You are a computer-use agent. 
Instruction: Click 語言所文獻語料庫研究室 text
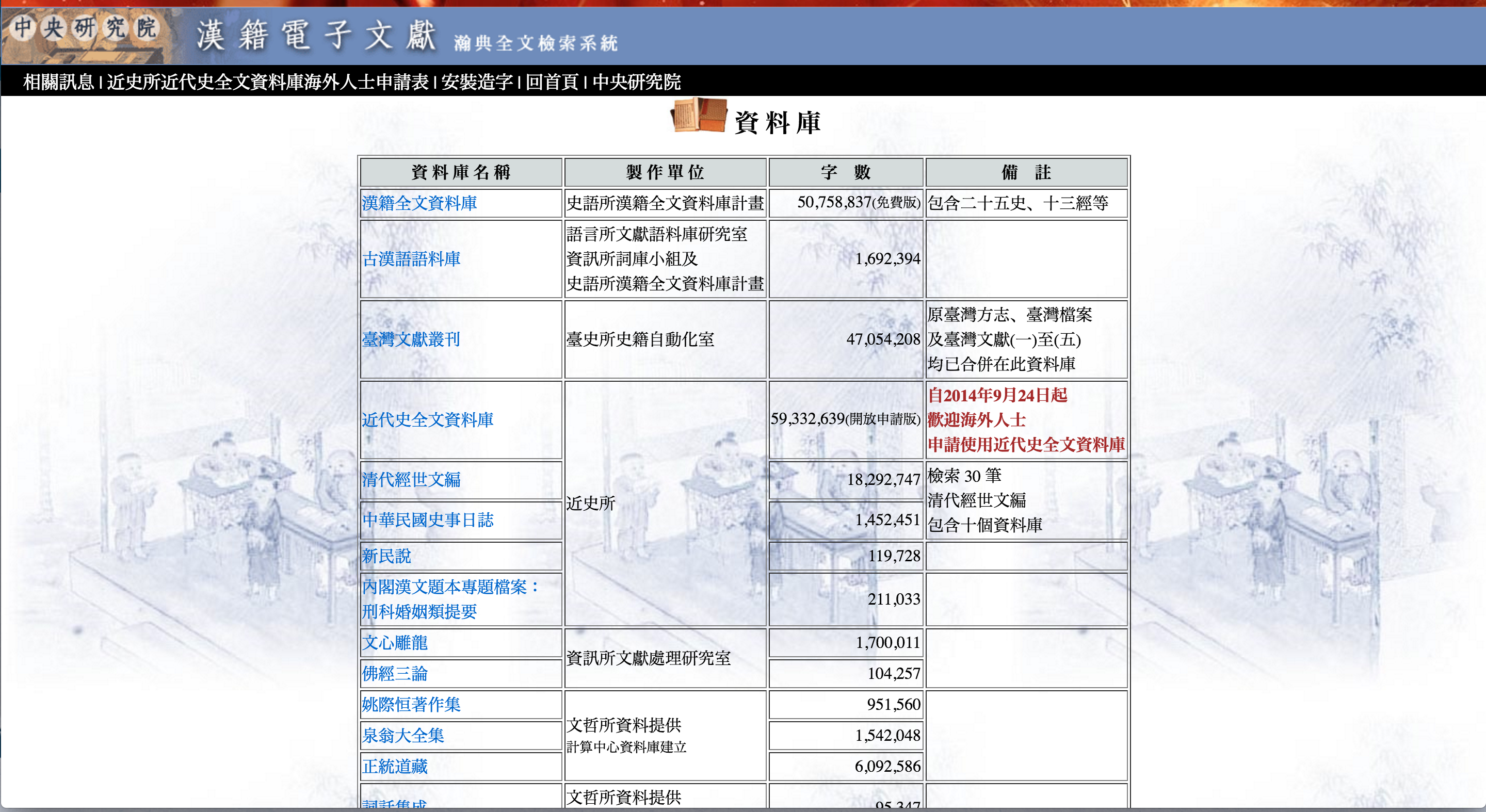(656, 234)
